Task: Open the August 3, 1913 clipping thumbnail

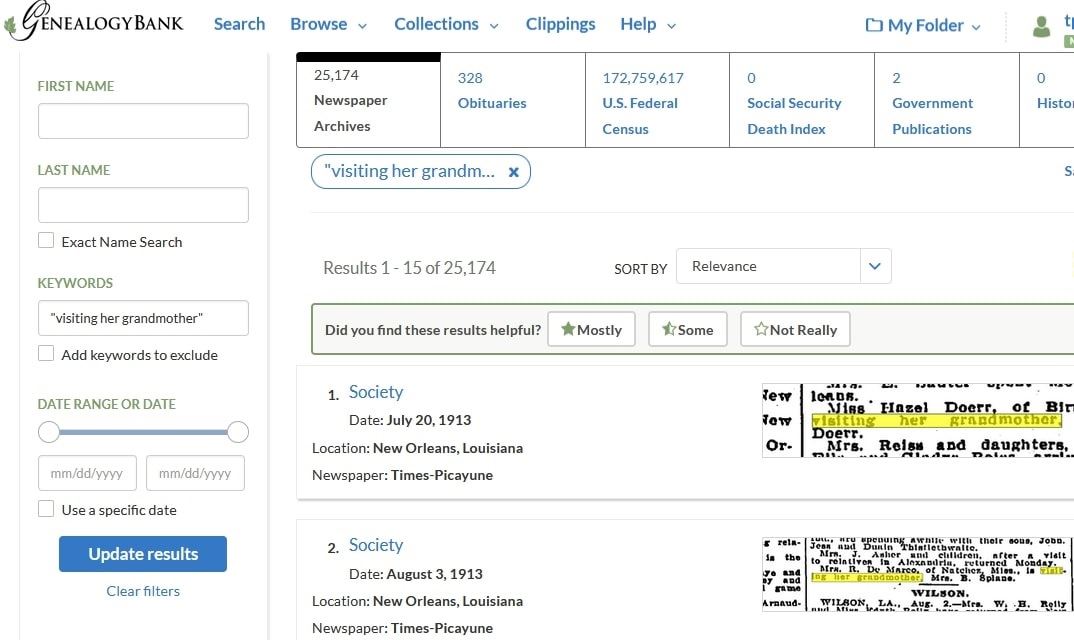Action: (918, 574)
